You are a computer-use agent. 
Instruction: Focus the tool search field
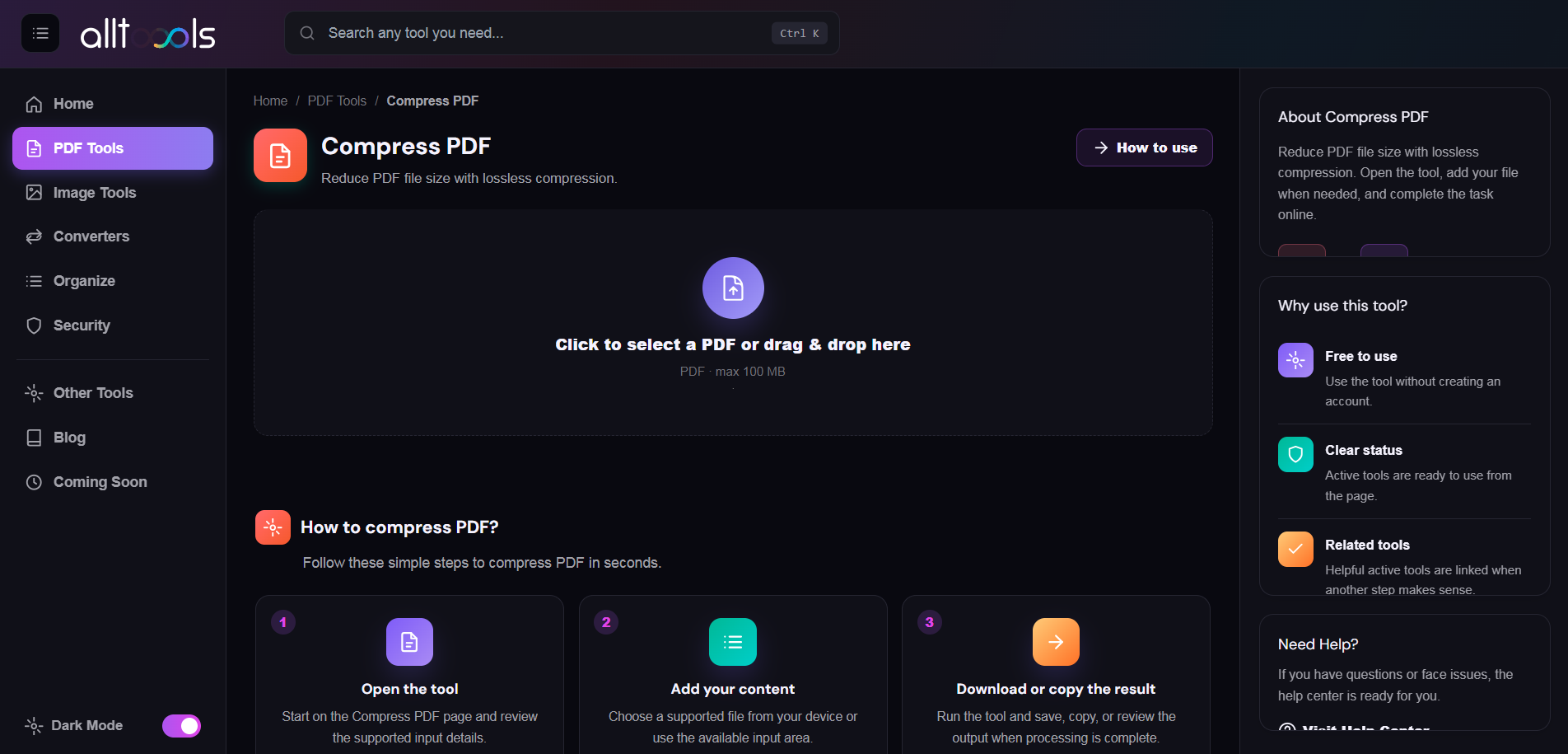562,33
